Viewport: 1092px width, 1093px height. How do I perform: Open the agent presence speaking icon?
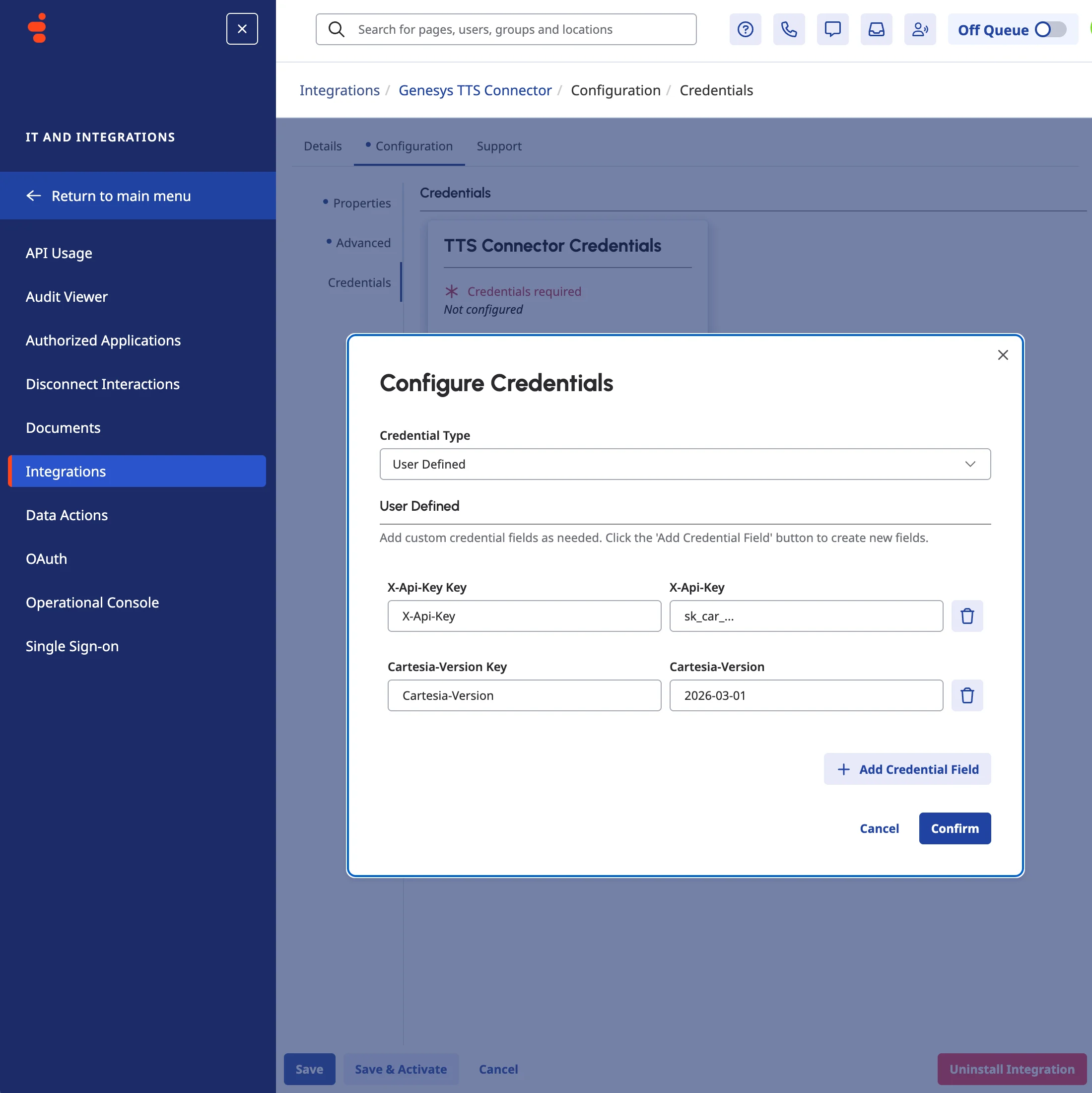pos(919,29)
